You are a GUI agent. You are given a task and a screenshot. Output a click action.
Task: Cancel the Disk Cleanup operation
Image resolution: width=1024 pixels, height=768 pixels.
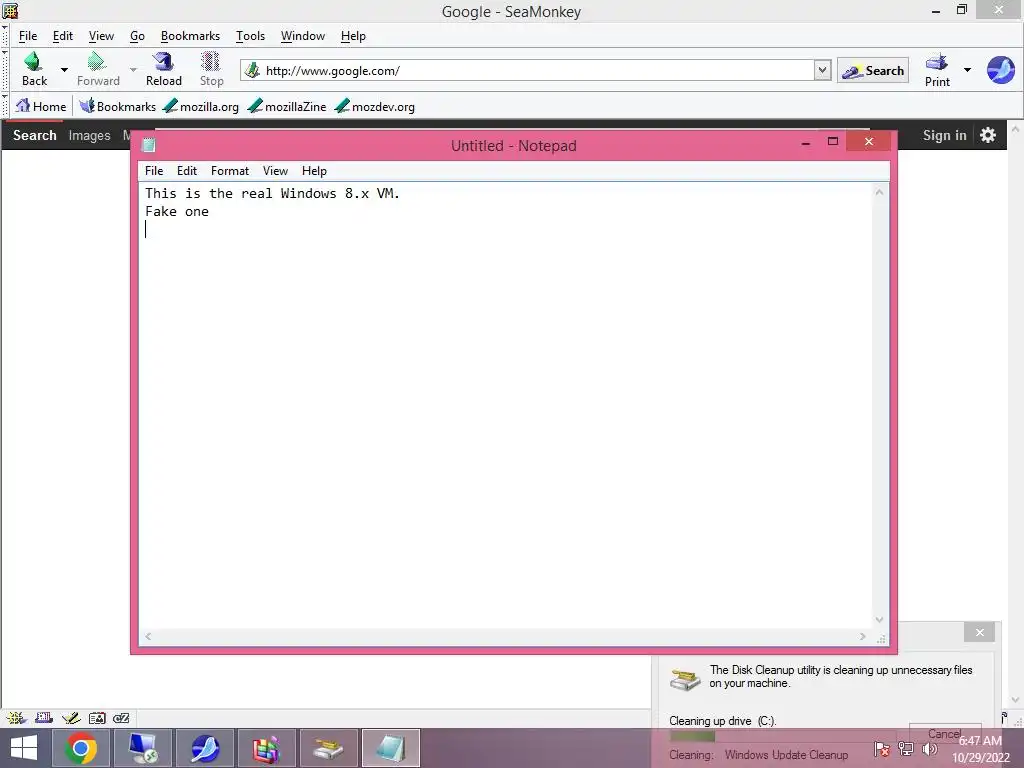(x=945, y=734)
